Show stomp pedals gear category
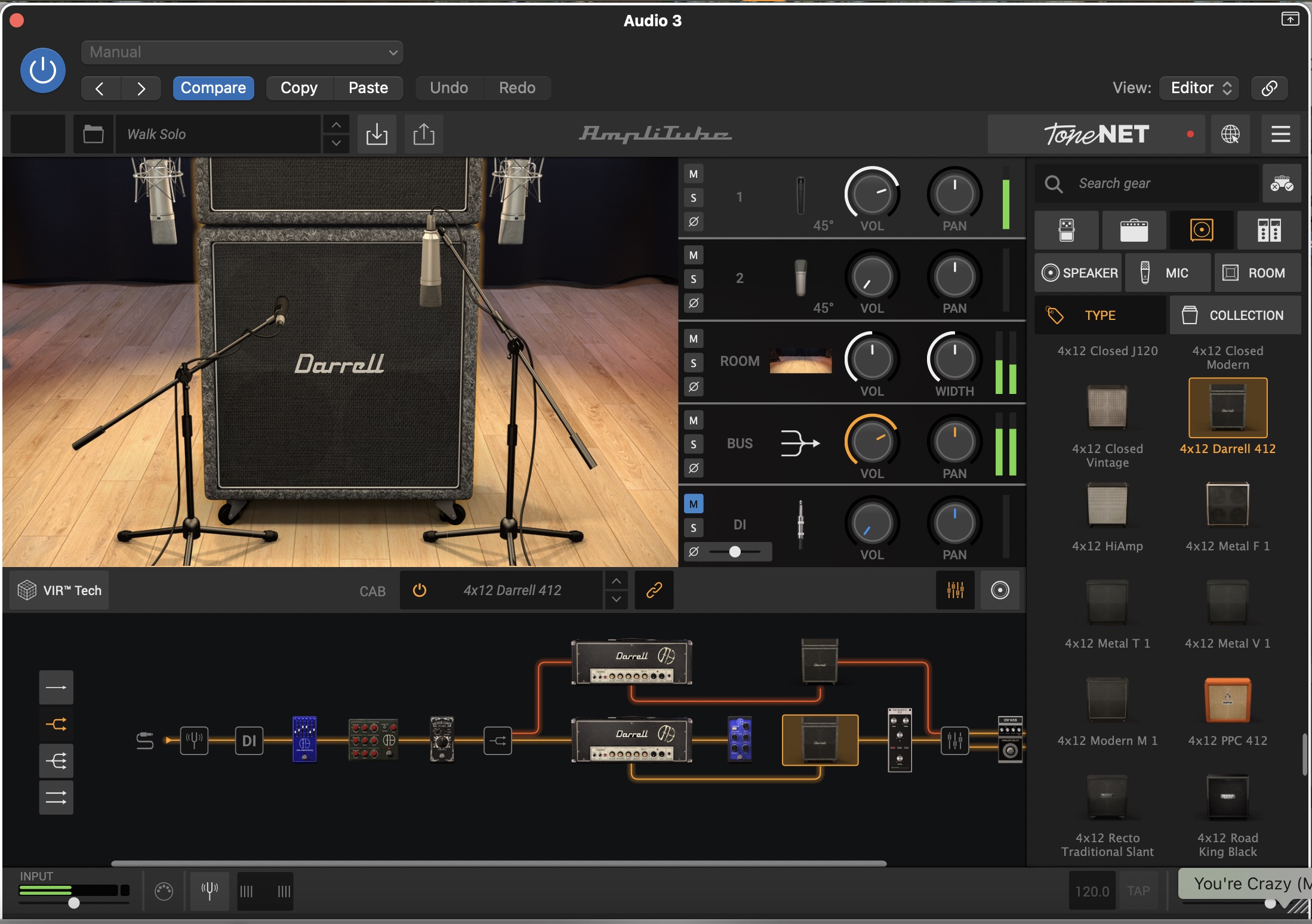Screen dimensions: 1312x924 click(x=1066, y=230)
